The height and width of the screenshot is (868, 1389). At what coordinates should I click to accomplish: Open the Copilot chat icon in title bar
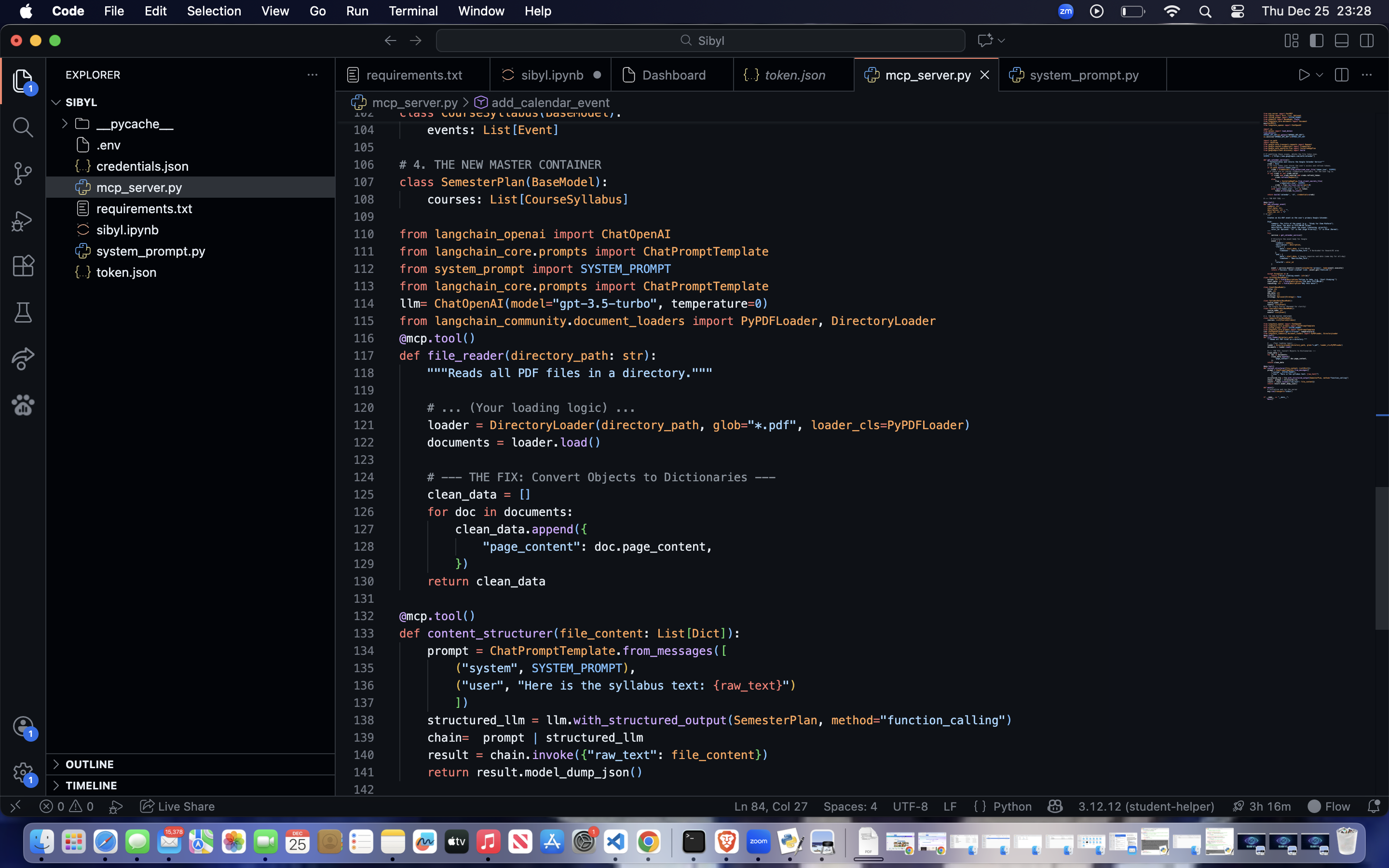coord(985,41)
